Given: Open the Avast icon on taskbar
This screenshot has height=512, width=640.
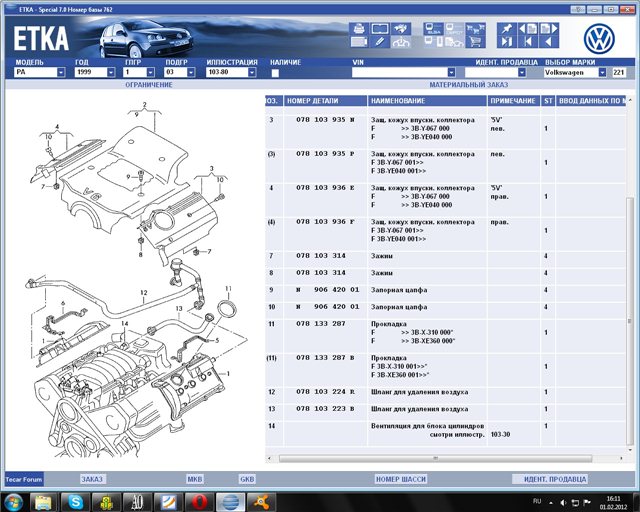Looking at the screenshot, I should coord(261,502).
